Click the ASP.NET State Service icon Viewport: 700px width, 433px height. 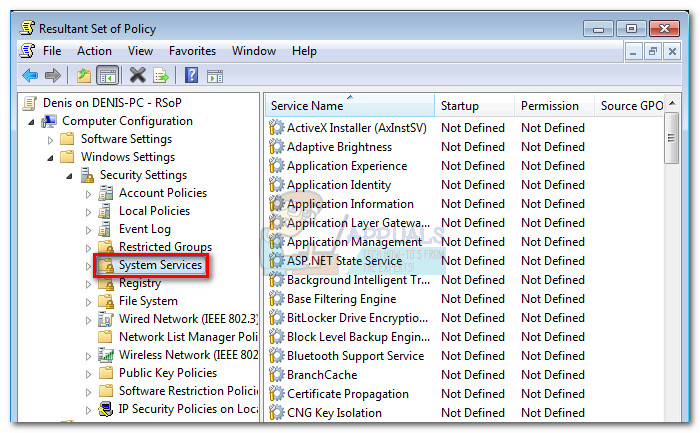(x=276, y=261)
